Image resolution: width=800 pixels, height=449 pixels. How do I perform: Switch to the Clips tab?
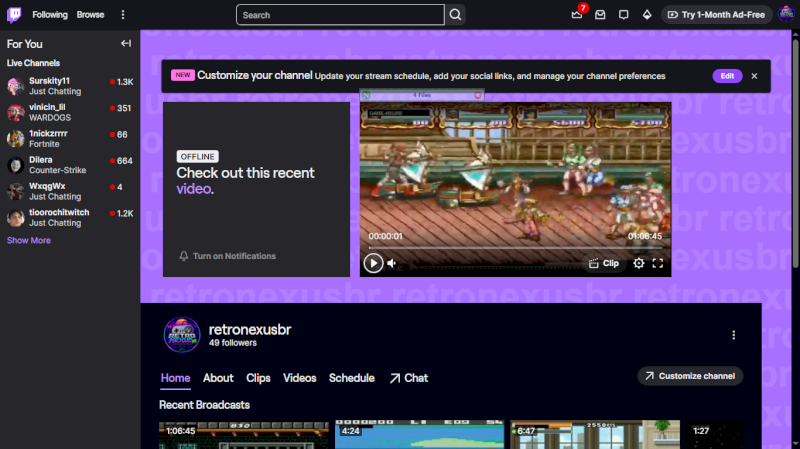(258, 378)
